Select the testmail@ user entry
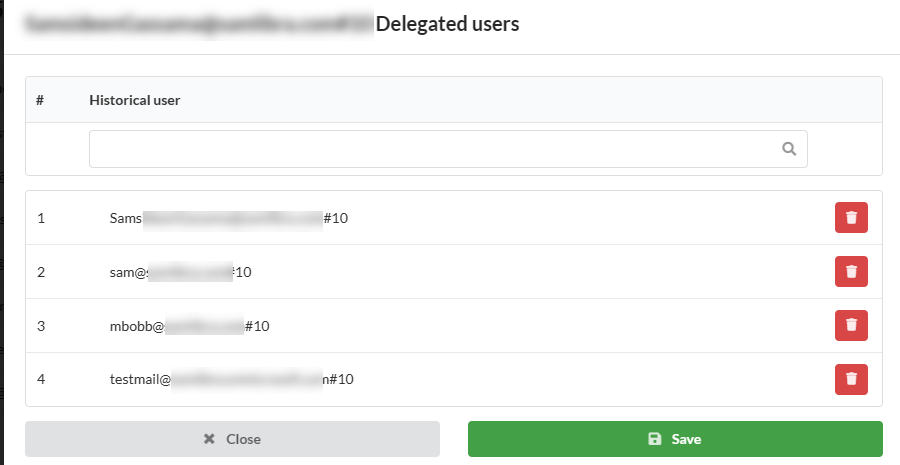 (x=231, y=379)
